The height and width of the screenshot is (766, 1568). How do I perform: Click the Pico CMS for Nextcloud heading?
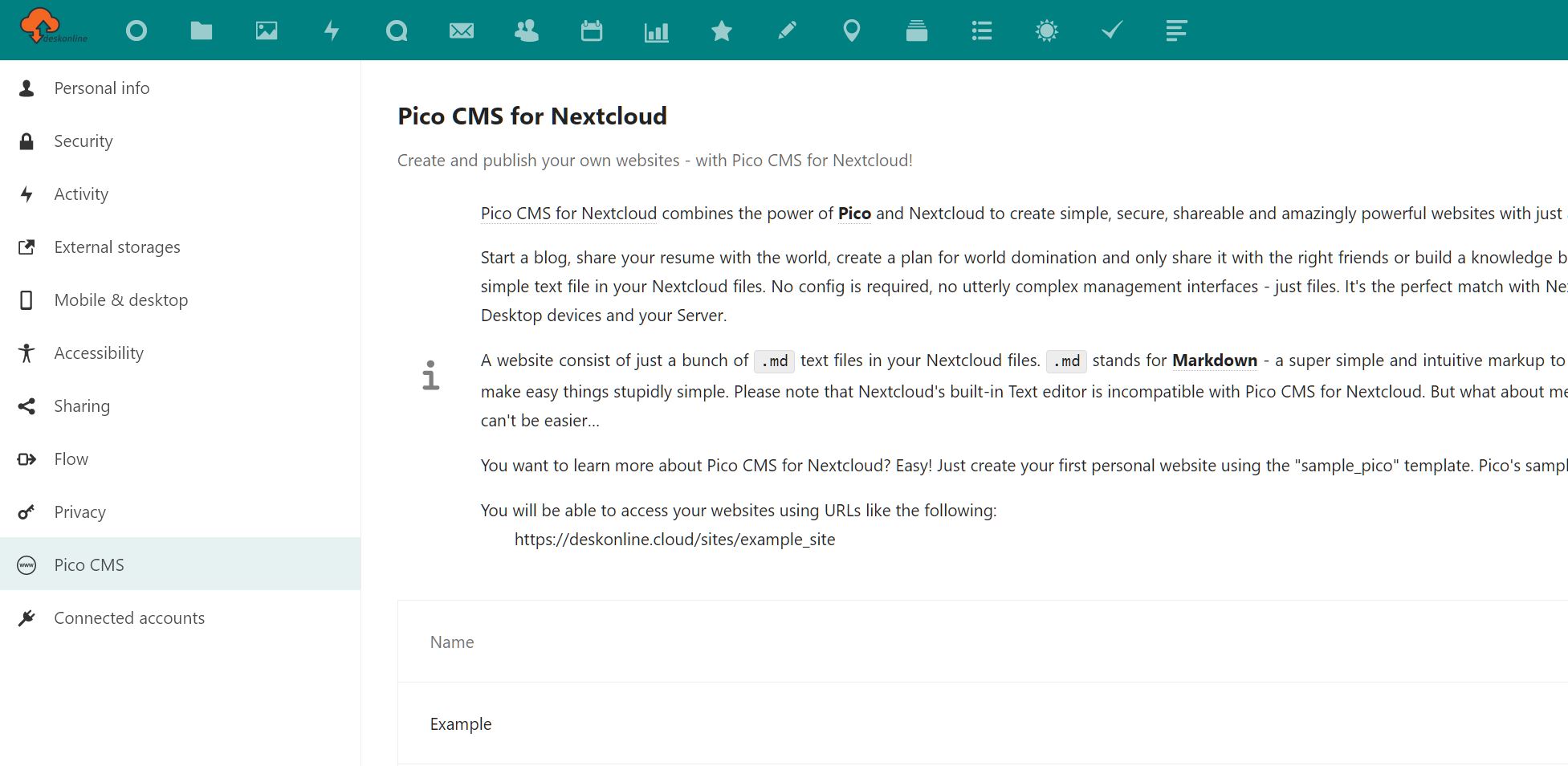(x=532, y=116)
